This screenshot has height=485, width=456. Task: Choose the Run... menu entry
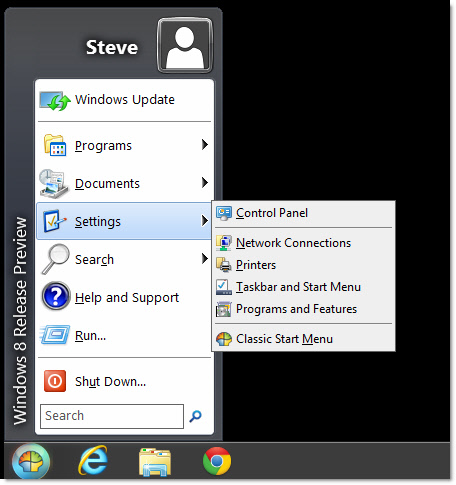pos(124,335)
